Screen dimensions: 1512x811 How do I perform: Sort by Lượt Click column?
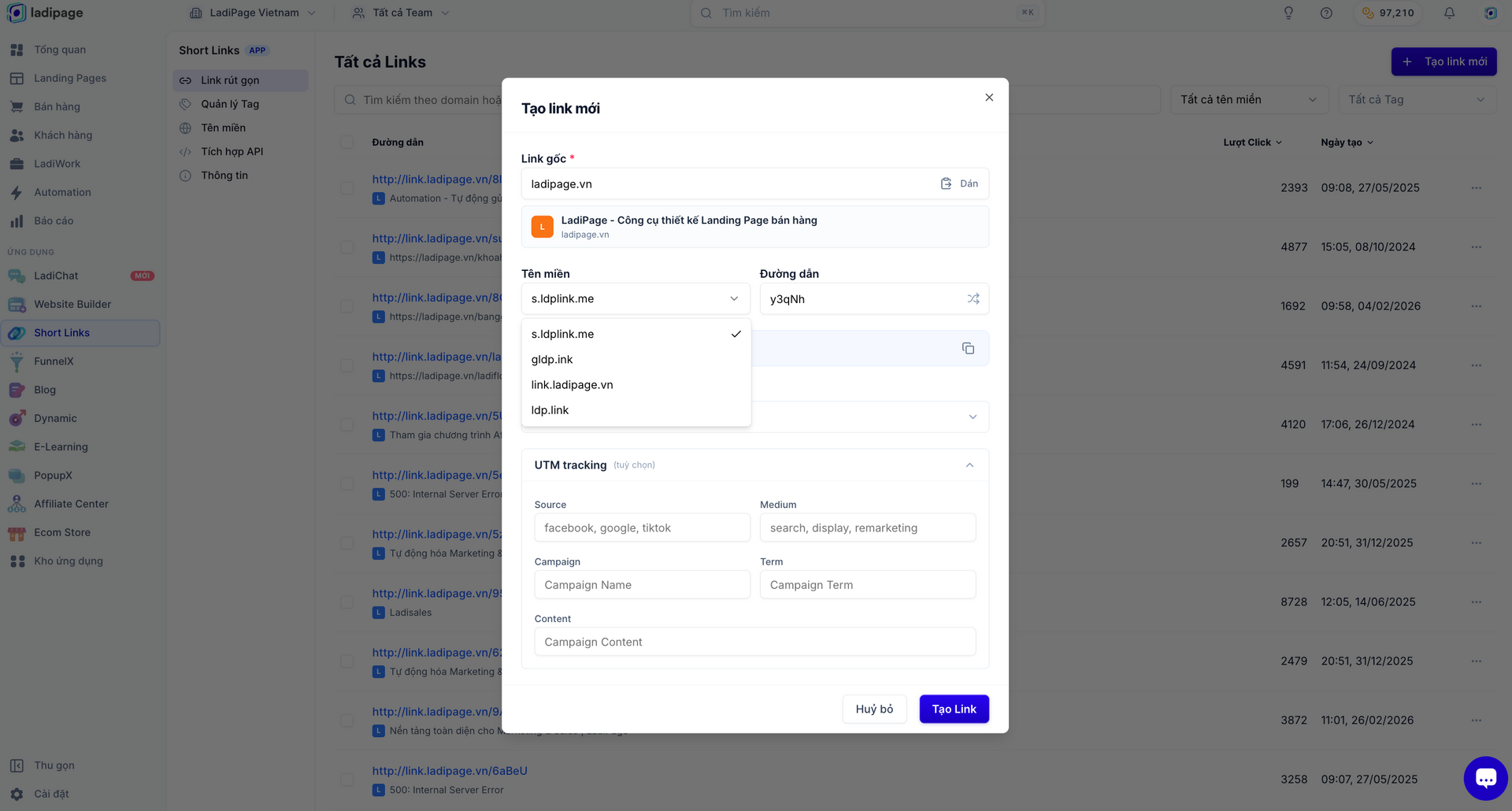[1252, 143]
